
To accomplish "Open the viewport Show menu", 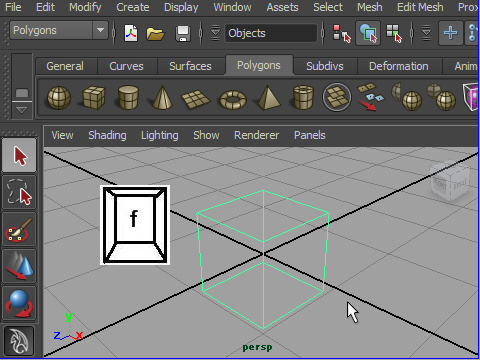I will [x=206, y=135].
